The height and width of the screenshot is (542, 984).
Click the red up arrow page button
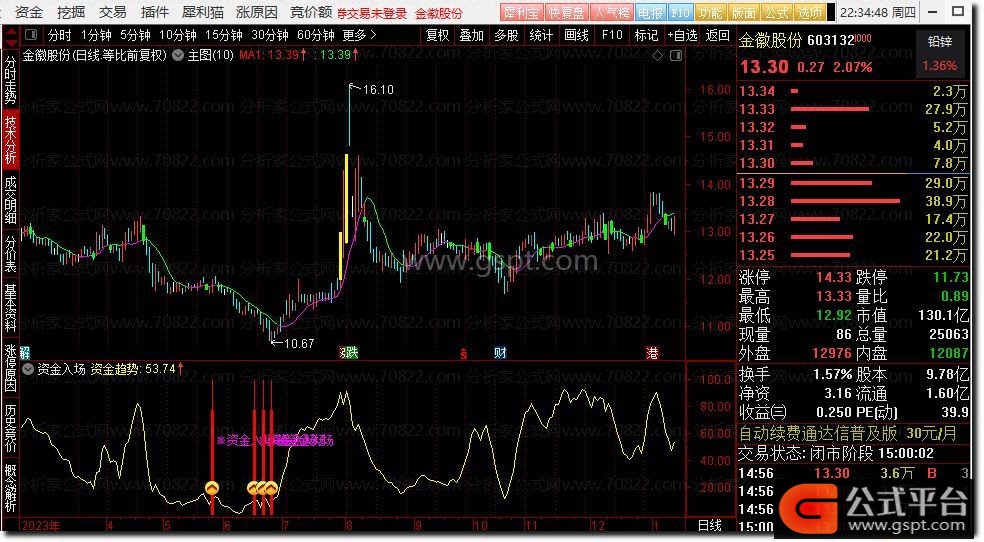[11, 29]
